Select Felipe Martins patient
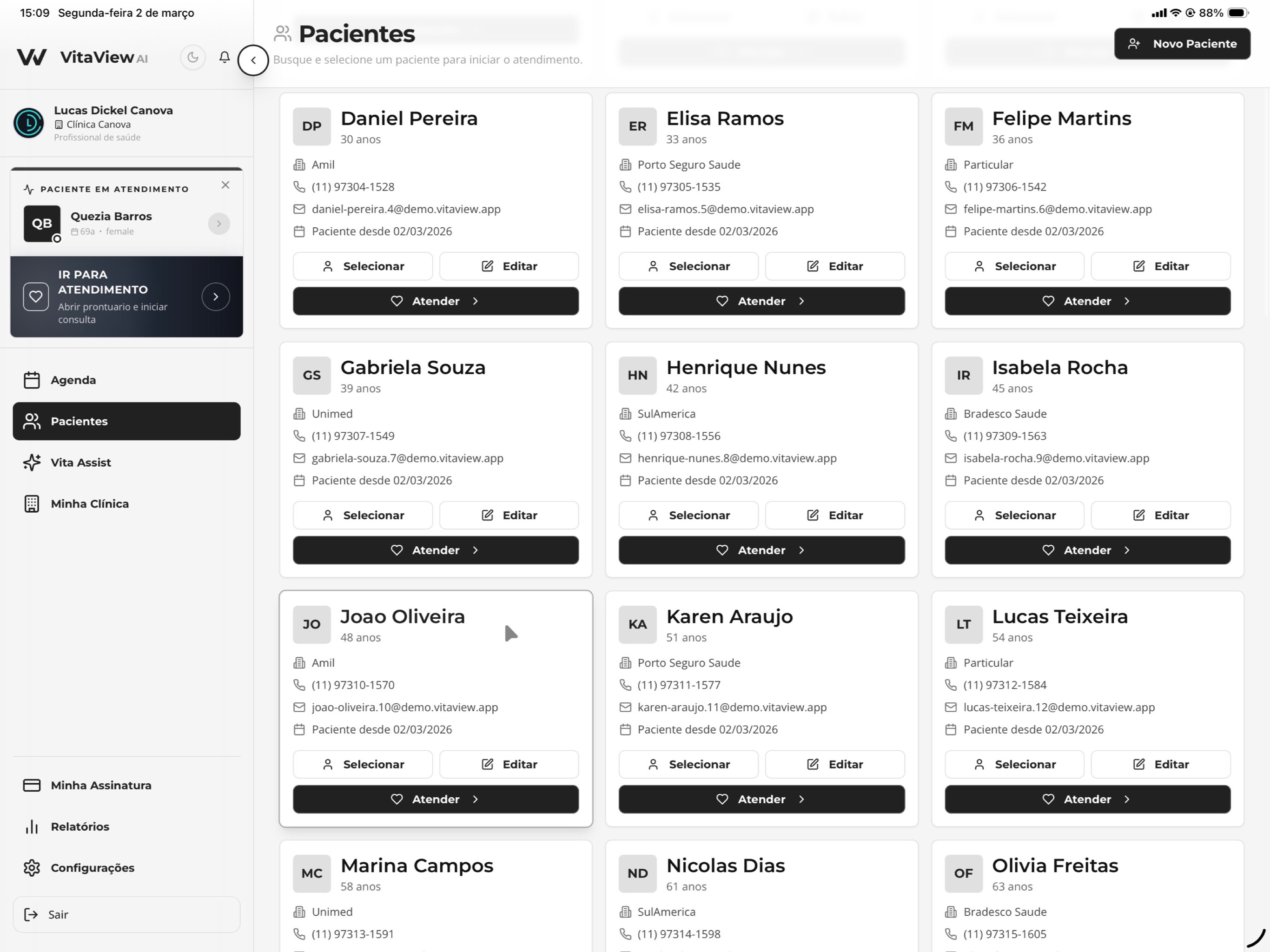Viewport: 1270px width, 952px height. (1014, 266)
